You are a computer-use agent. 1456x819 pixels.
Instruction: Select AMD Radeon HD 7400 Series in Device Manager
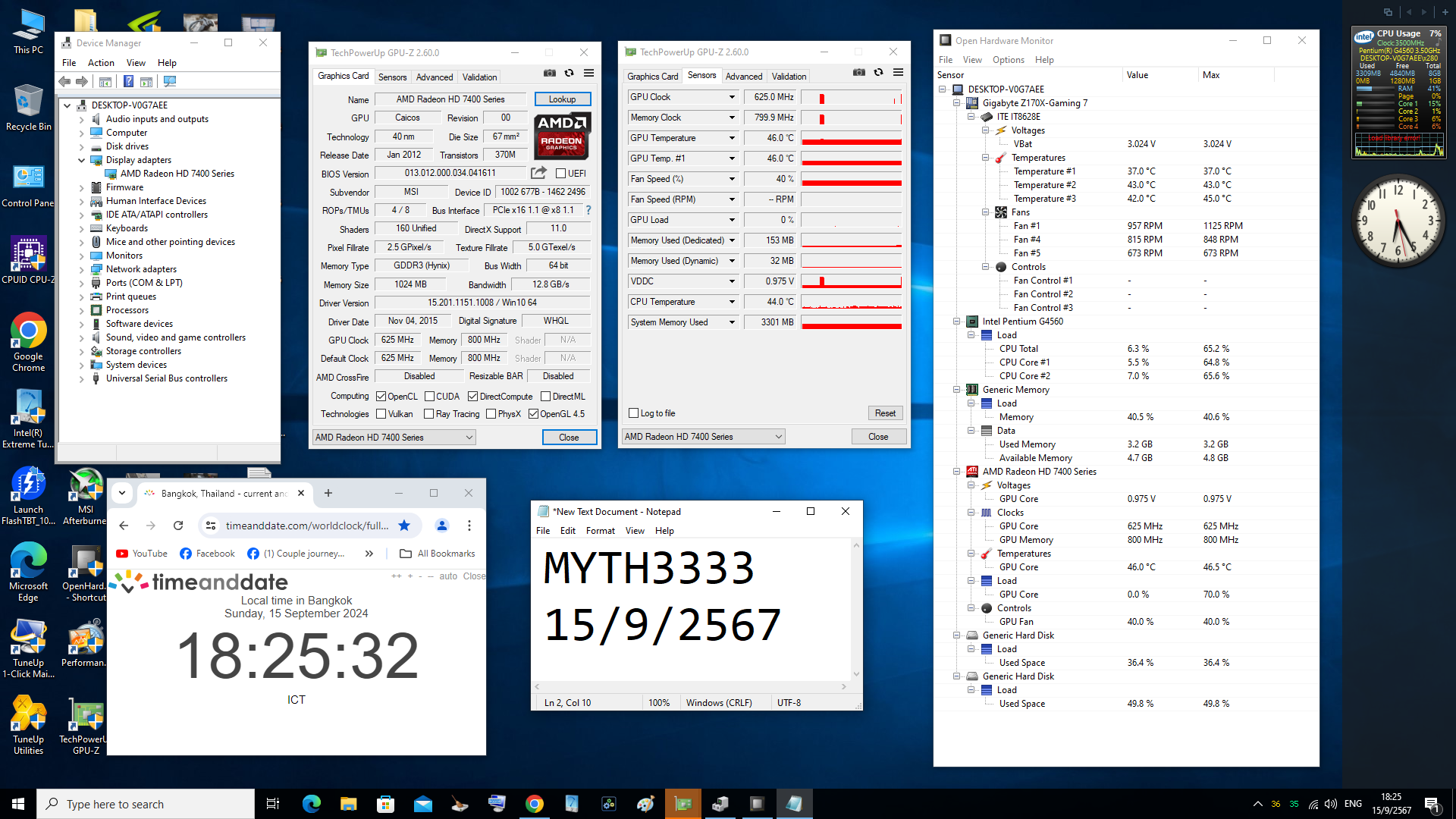[x=177, y=174]
